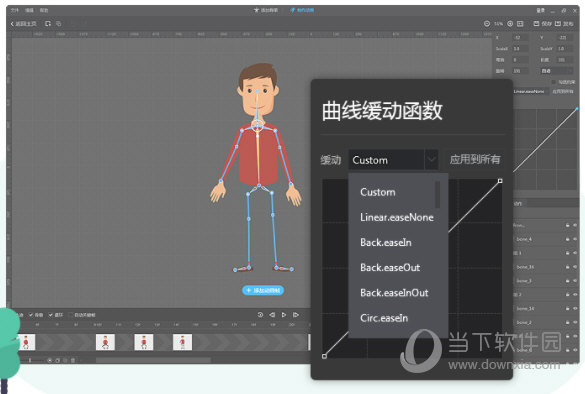
Task: Click the 发布 publish icon
Action: click(x=558, y=24)
